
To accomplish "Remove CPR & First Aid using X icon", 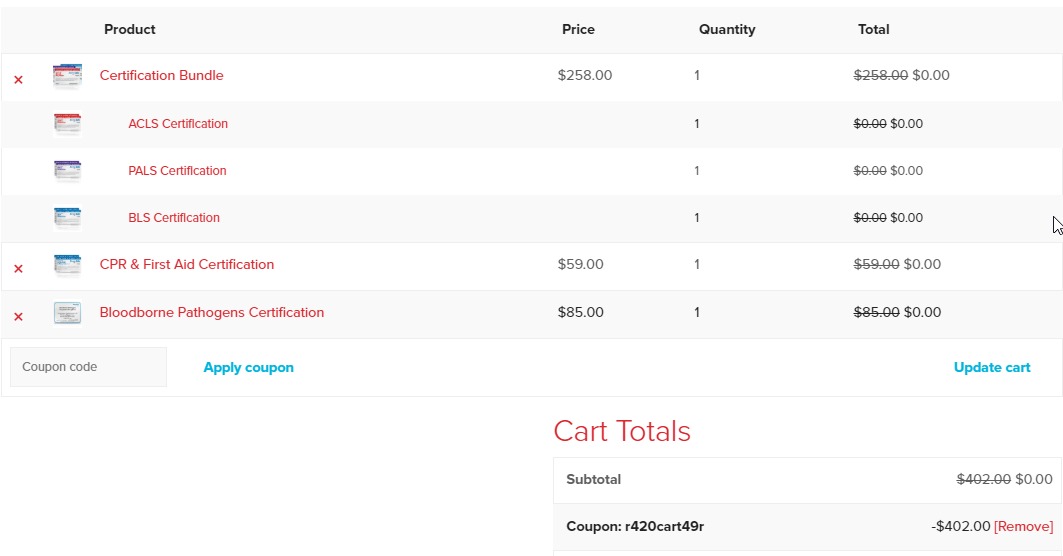I will (18, 269).
